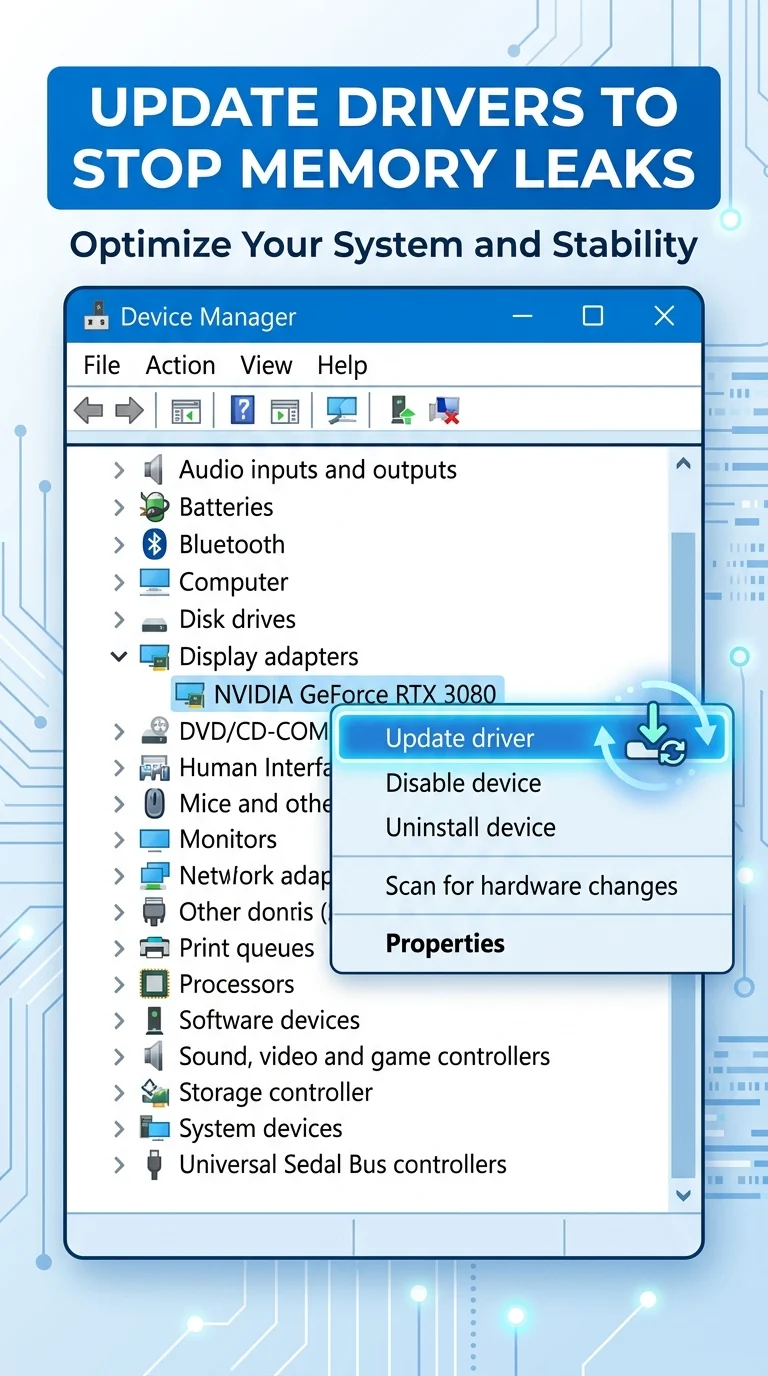Open the Help question mark toolbar icon
Screen dimensions: 768x1376
pos(242,410)
